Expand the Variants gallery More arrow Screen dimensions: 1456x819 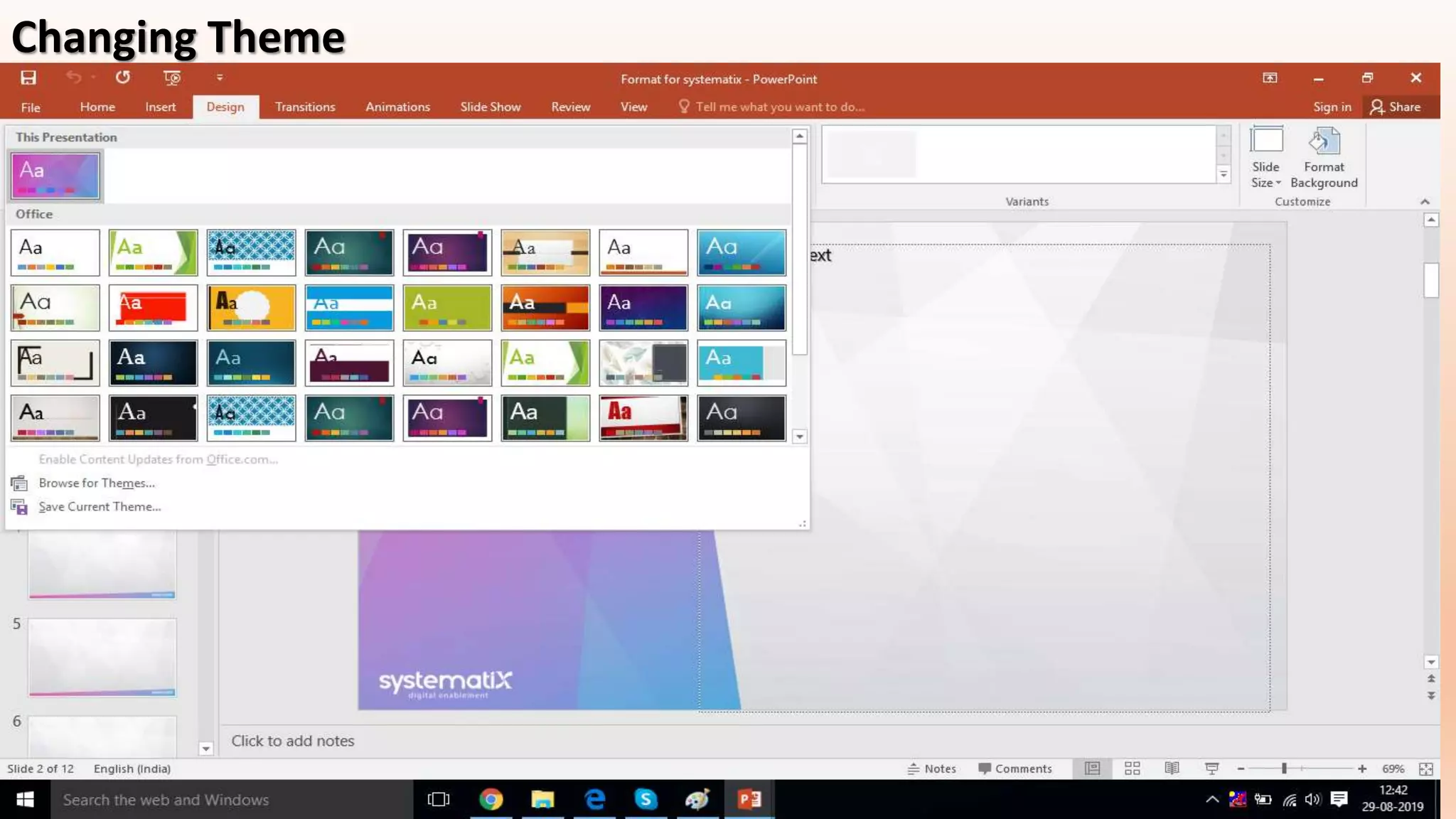(x=1224, y=174)
